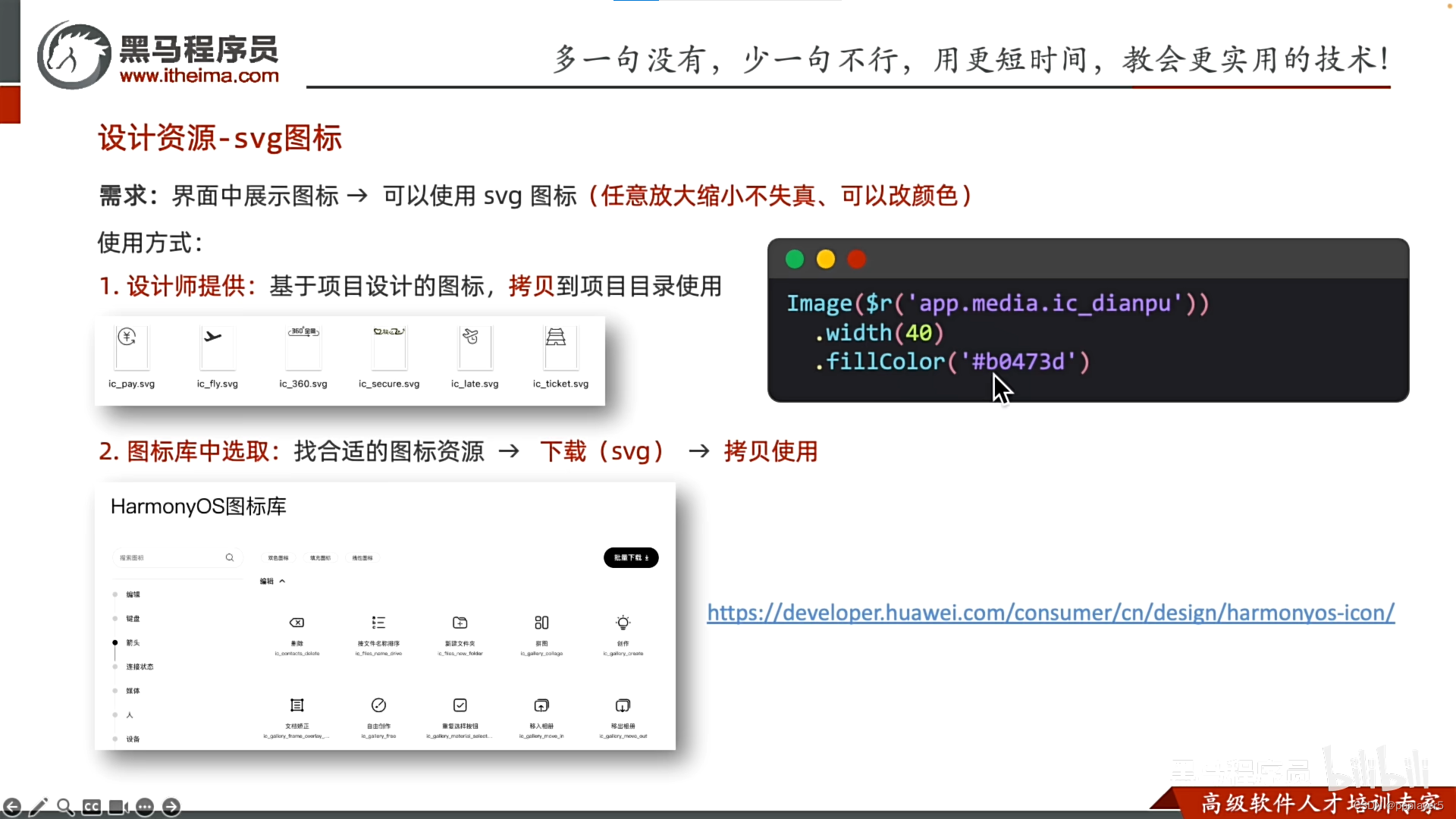Select the 双色图标 filter chip
Viewport: 1456px width, 819px height.
278,557
